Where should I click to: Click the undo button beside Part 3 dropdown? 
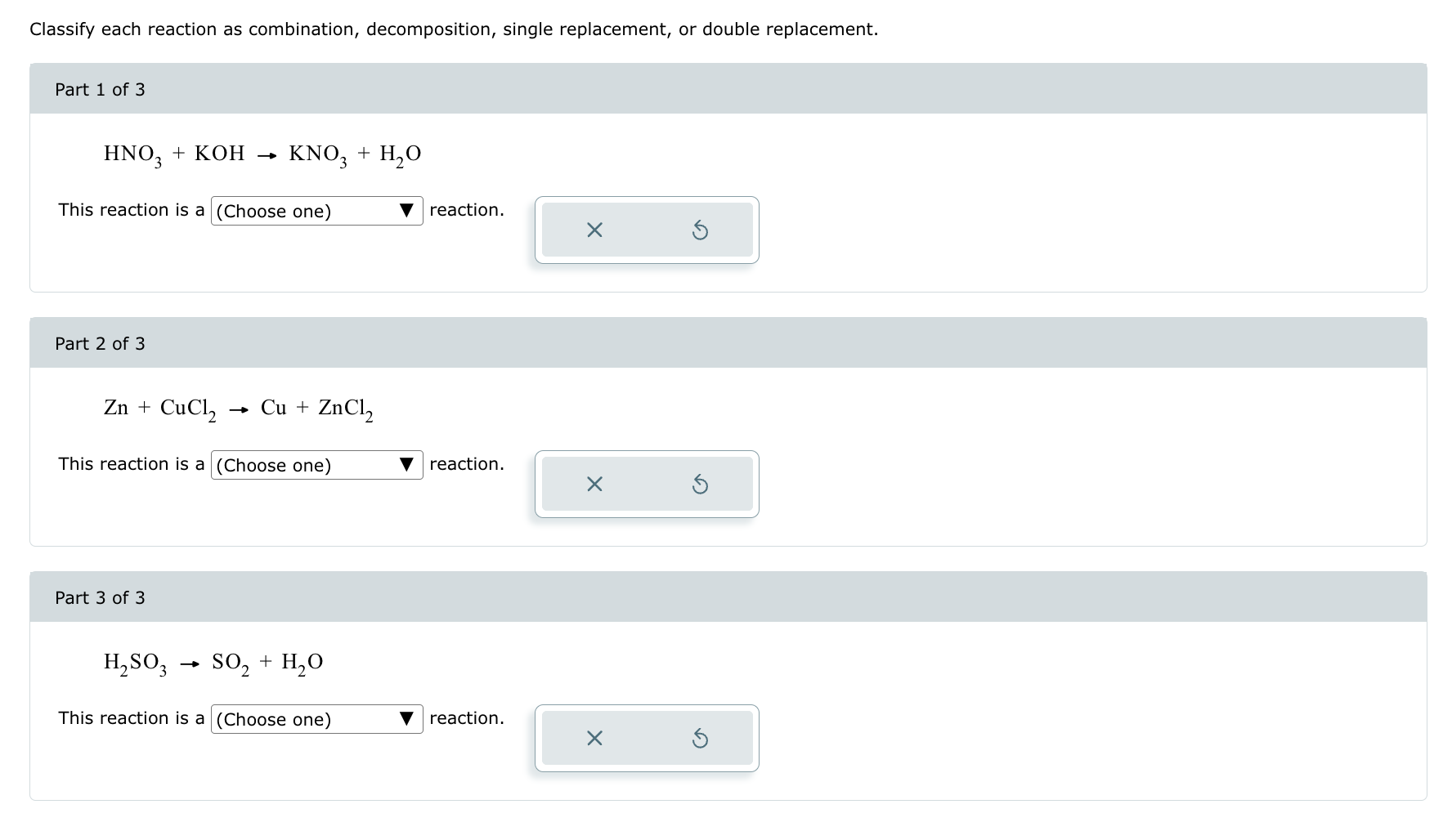pyautogui.click(x=700, y=738)
